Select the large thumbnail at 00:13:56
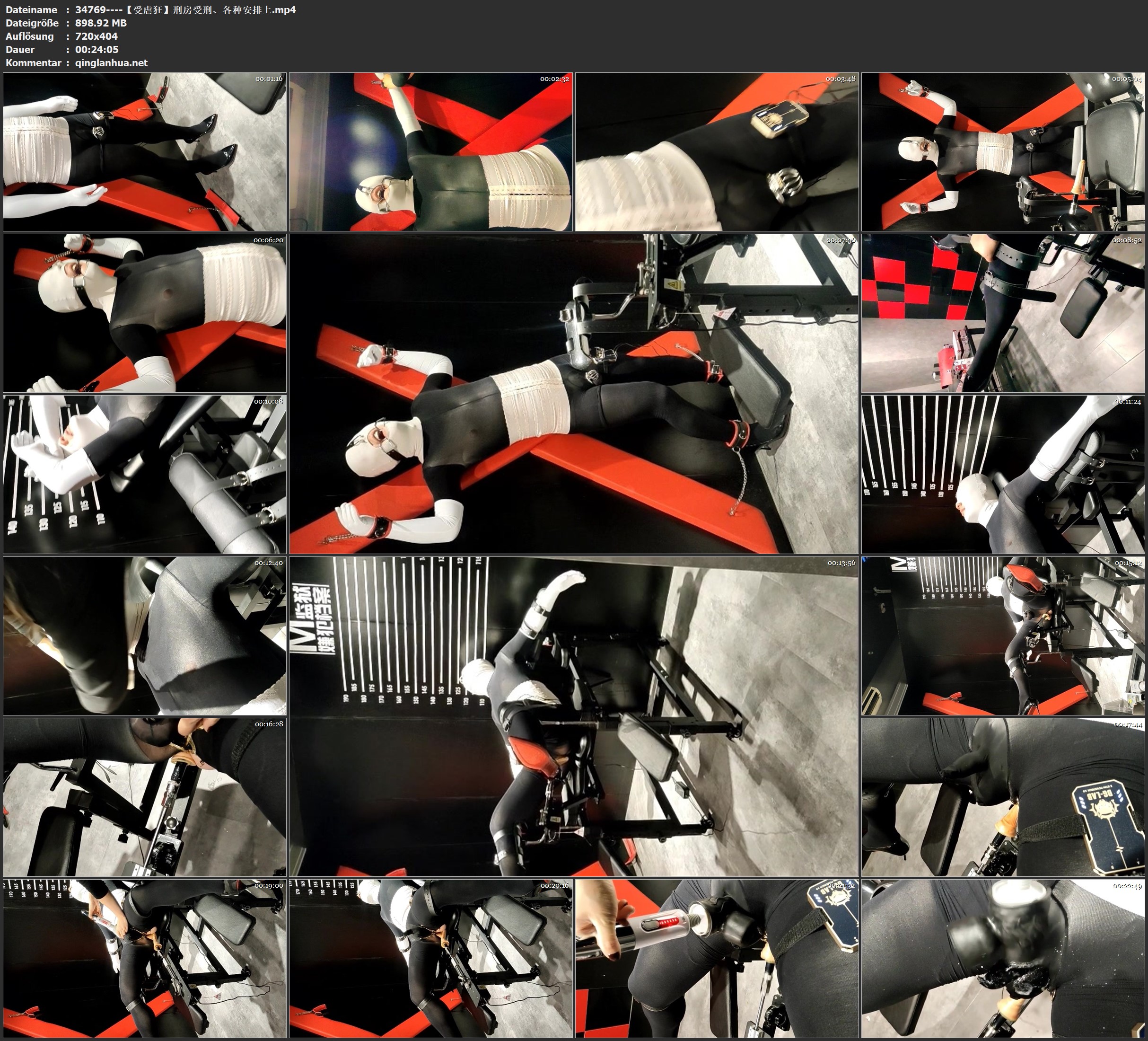The height and width of the screenshot is (1041, 1148). (573, 716)
